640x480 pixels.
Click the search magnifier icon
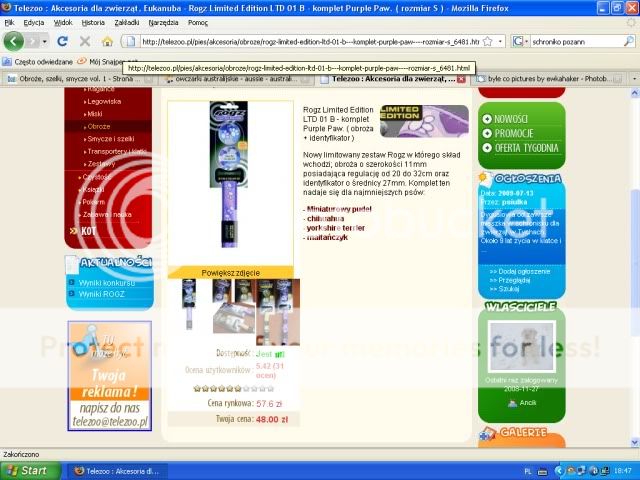pyautogui.click(x=629, y=42)
